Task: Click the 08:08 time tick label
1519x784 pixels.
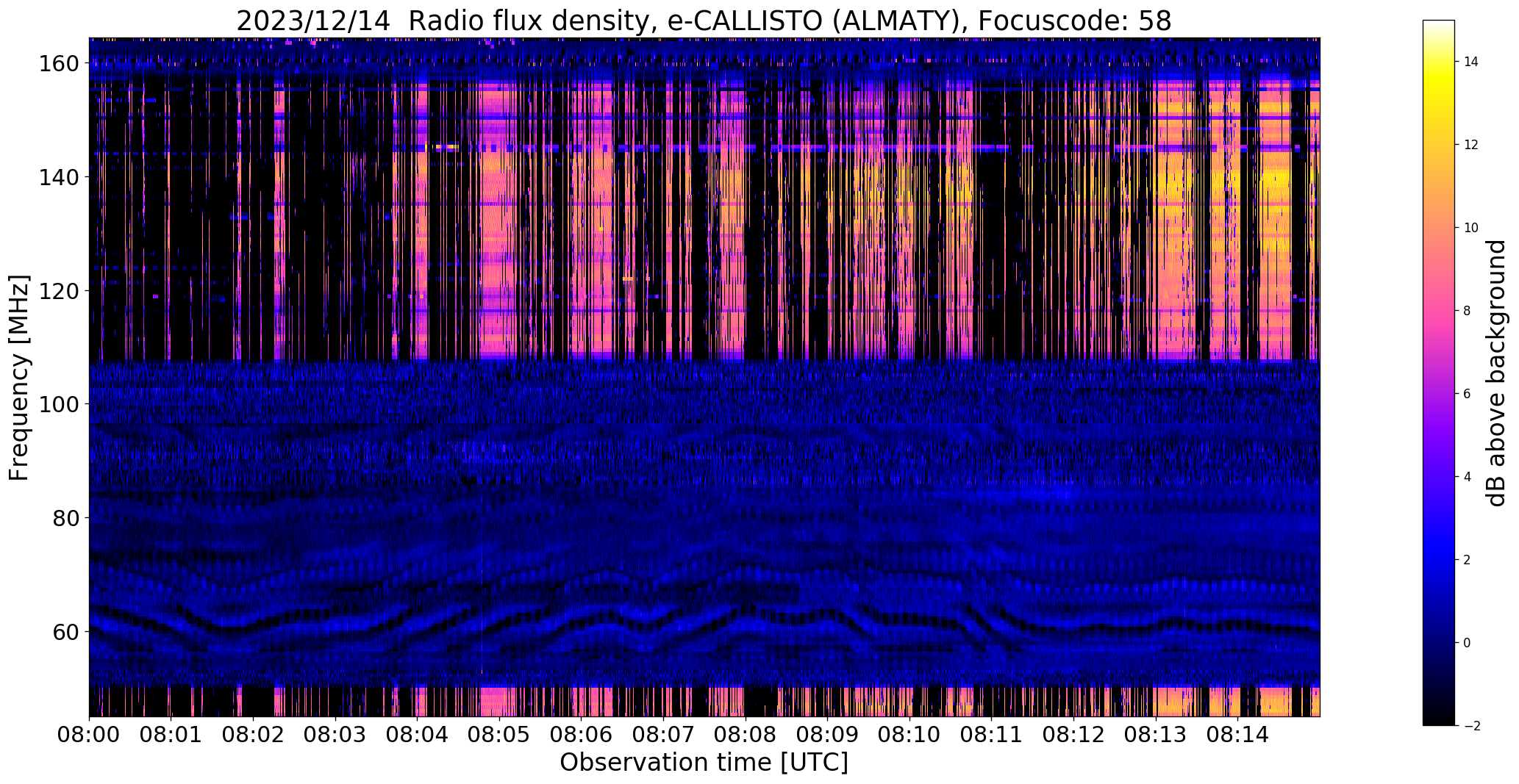Action: (746, 734)
